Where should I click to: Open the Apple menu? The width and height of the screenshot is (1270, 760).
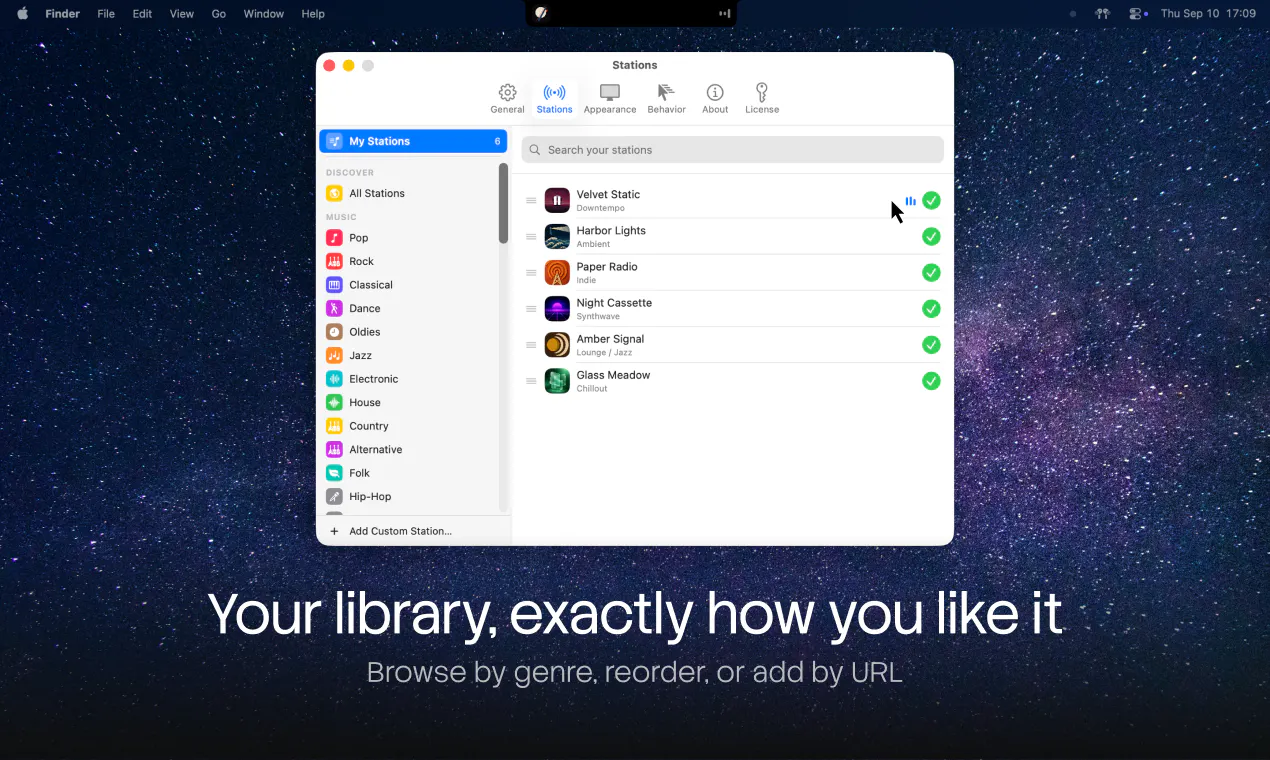pos(22,14)
